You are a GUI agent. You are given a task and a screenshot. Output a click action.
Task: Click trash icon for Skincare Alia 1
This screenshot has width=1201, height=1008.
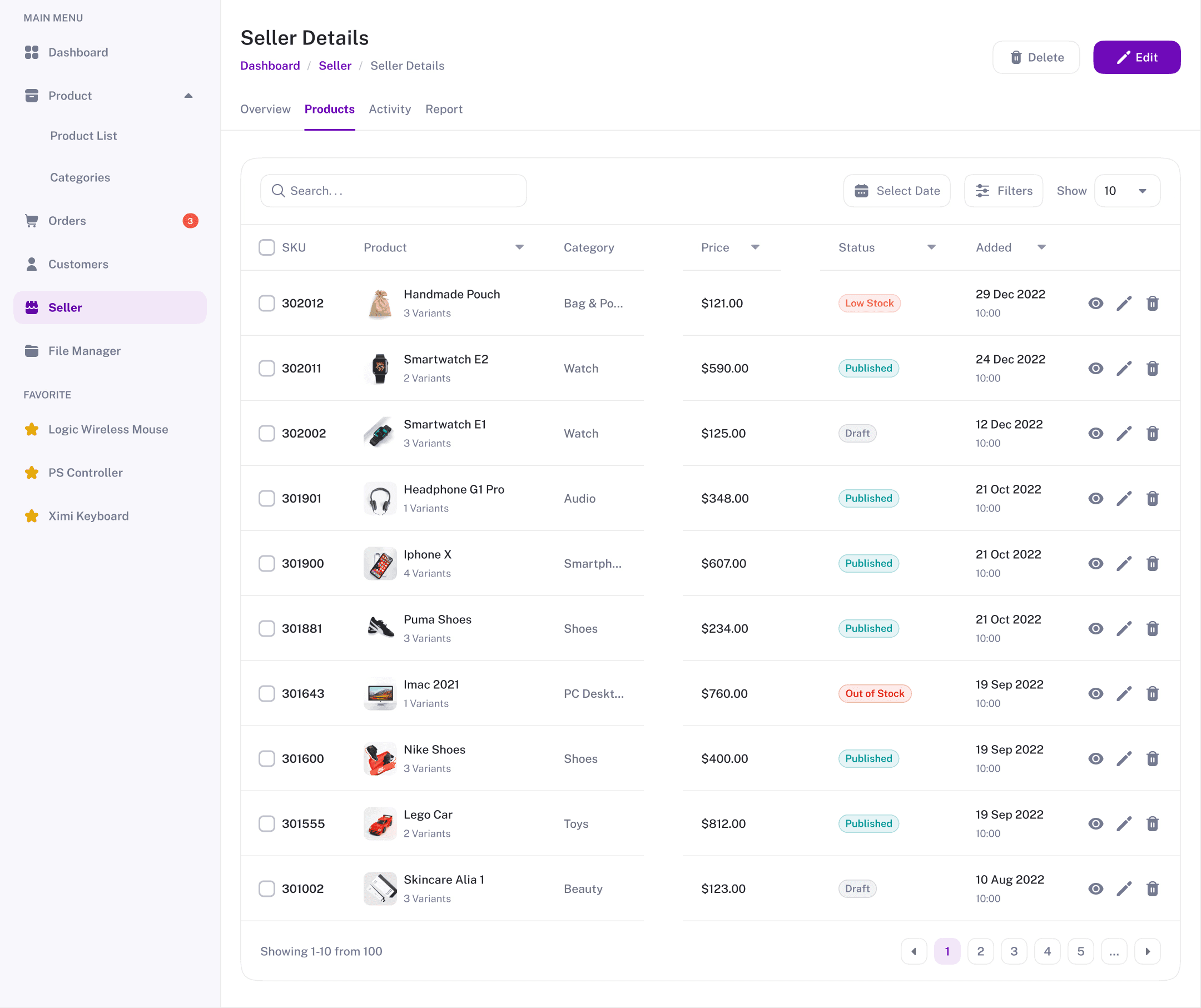click(1153, 888)
